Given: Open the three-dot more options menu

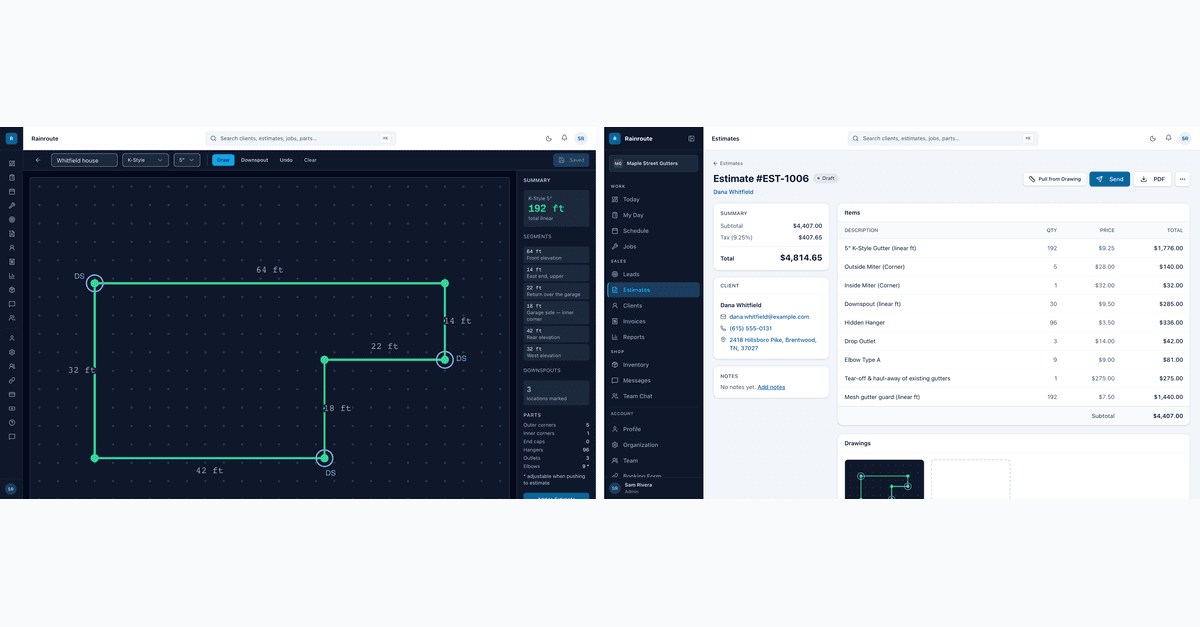Looking at the screenshot, I should coord(1183,179).
